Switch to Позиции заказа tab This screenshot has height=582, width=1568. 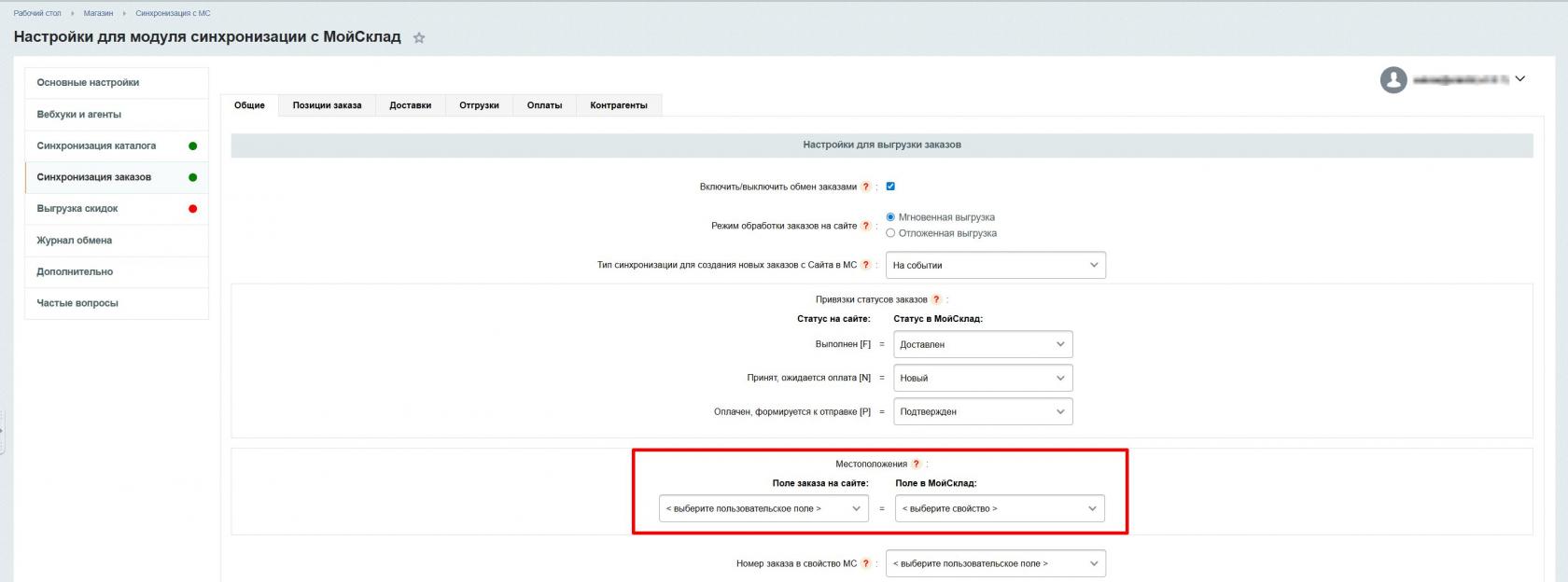[327, 105]
